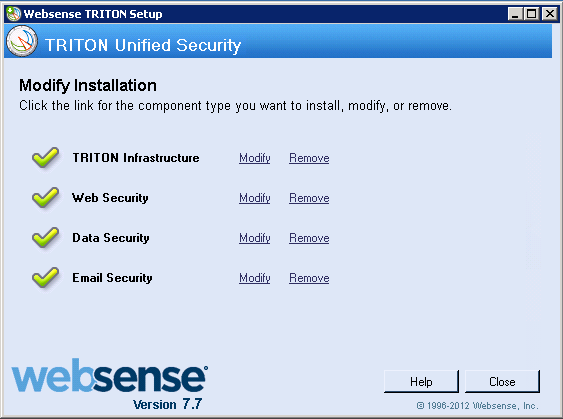Open the Help button
This screenshot has height=419, width=563.
point(421,382)
